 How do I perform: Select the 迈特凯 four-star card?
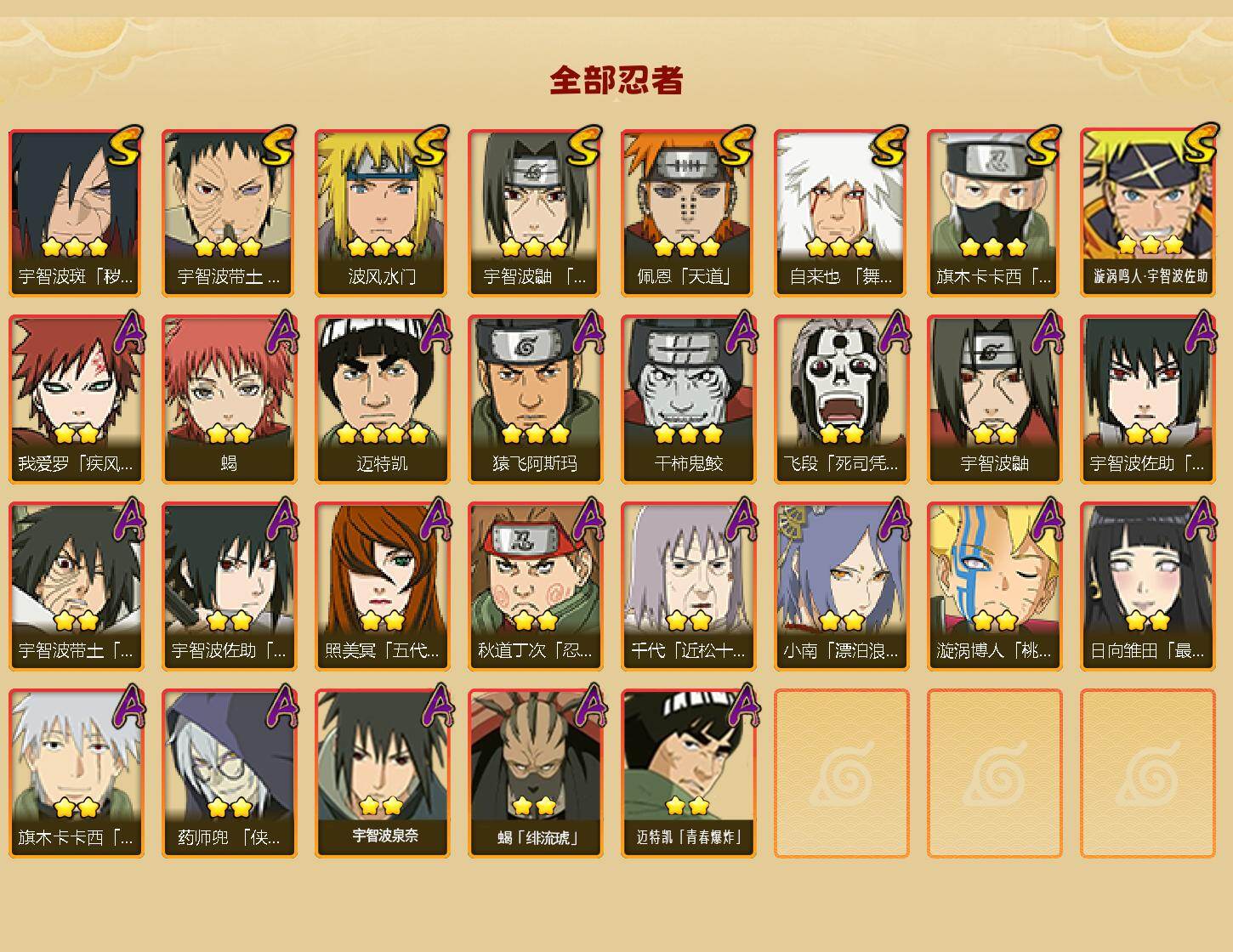point(382,399)
